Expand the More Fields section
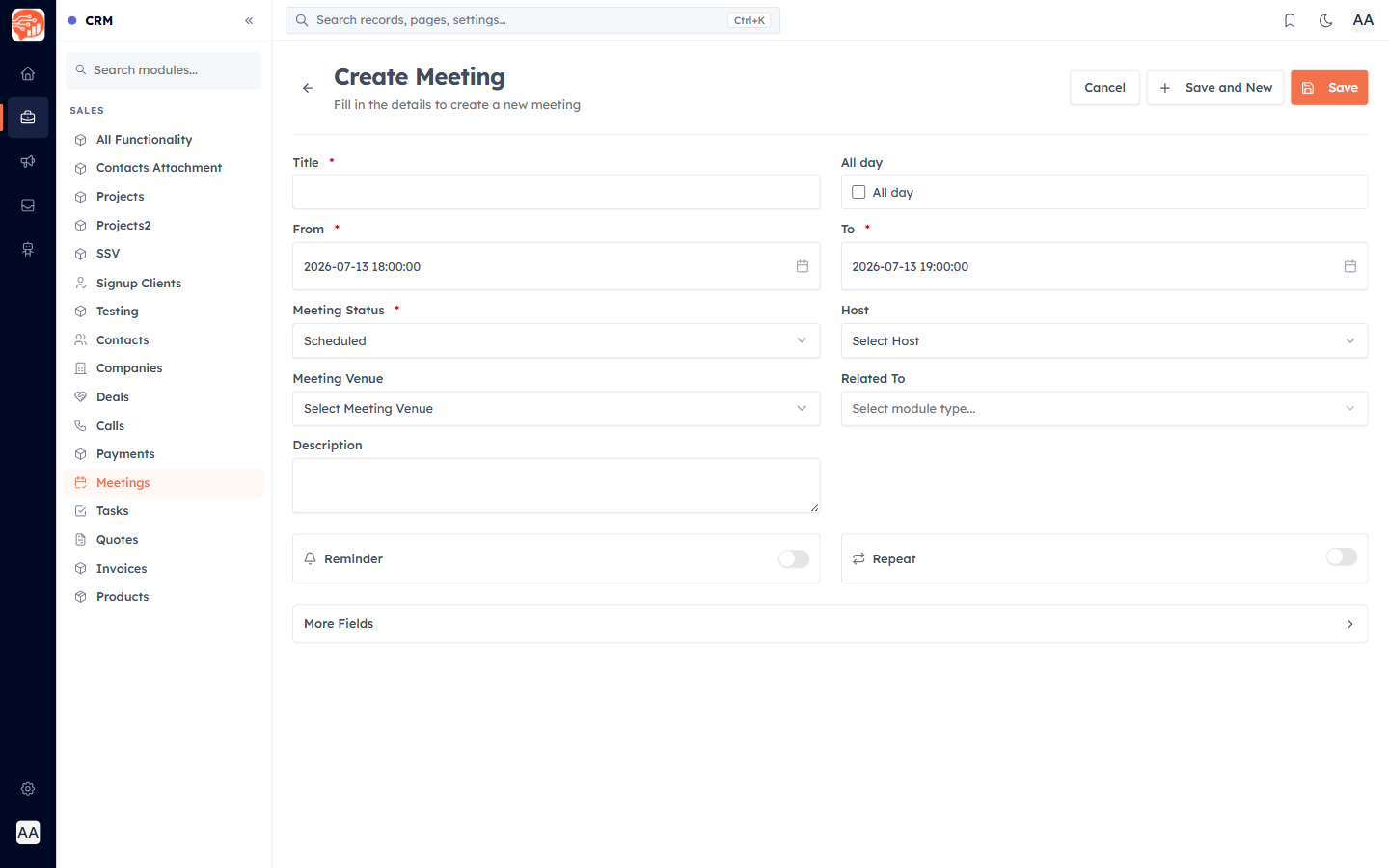 point(831,624)
